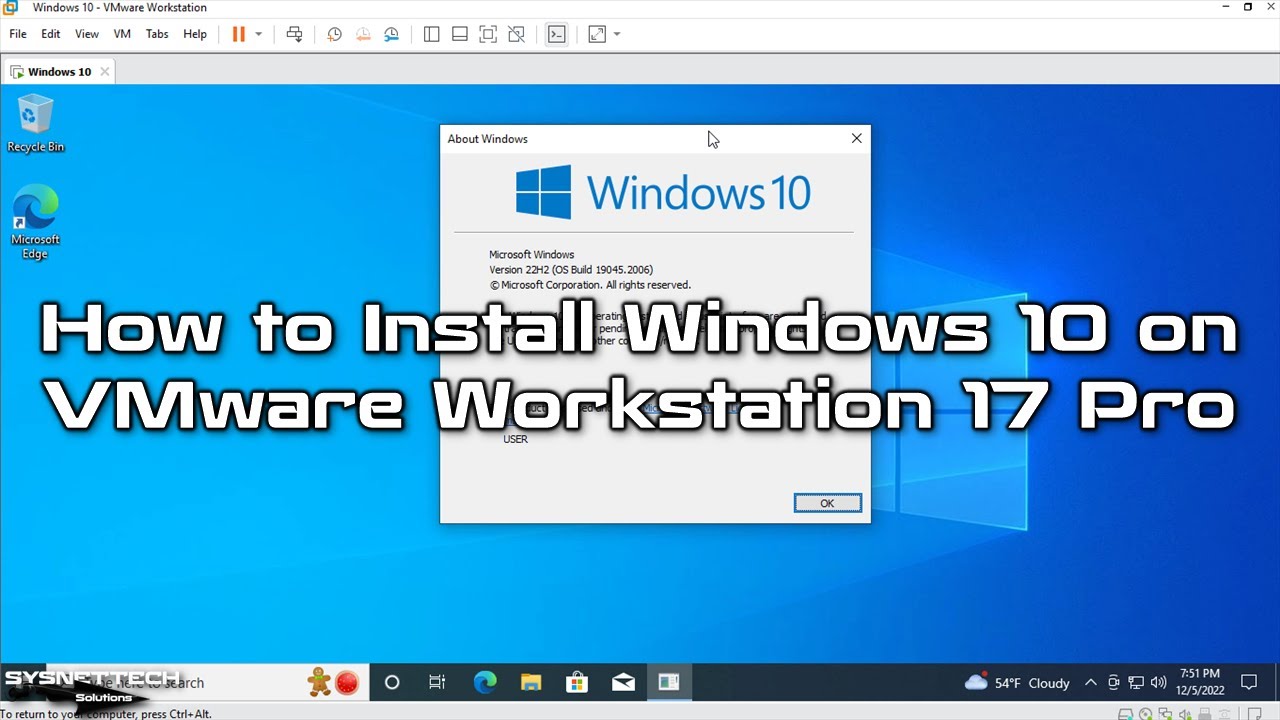Open the View menu
Screen dimensions: 1280x720
[87, 34]
